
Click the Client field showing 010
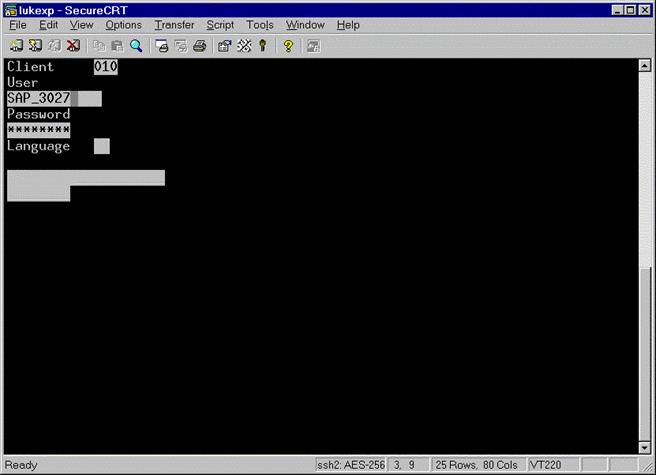coord(106,67)
